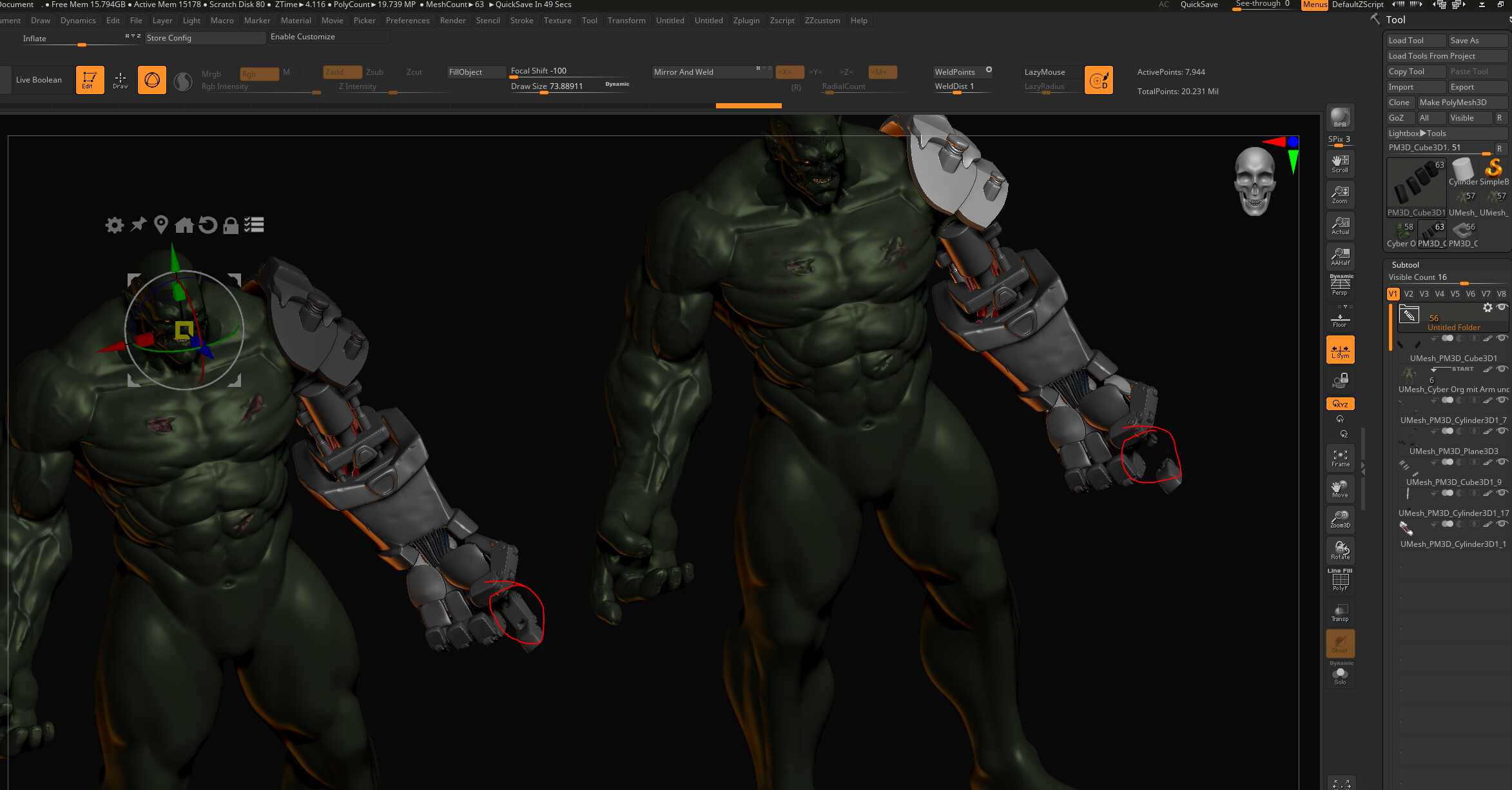Image resolution: width=1512 pixels, height=790 pixels.
Task: Click the Rotate navigation icon
Action: [1340, 550]
